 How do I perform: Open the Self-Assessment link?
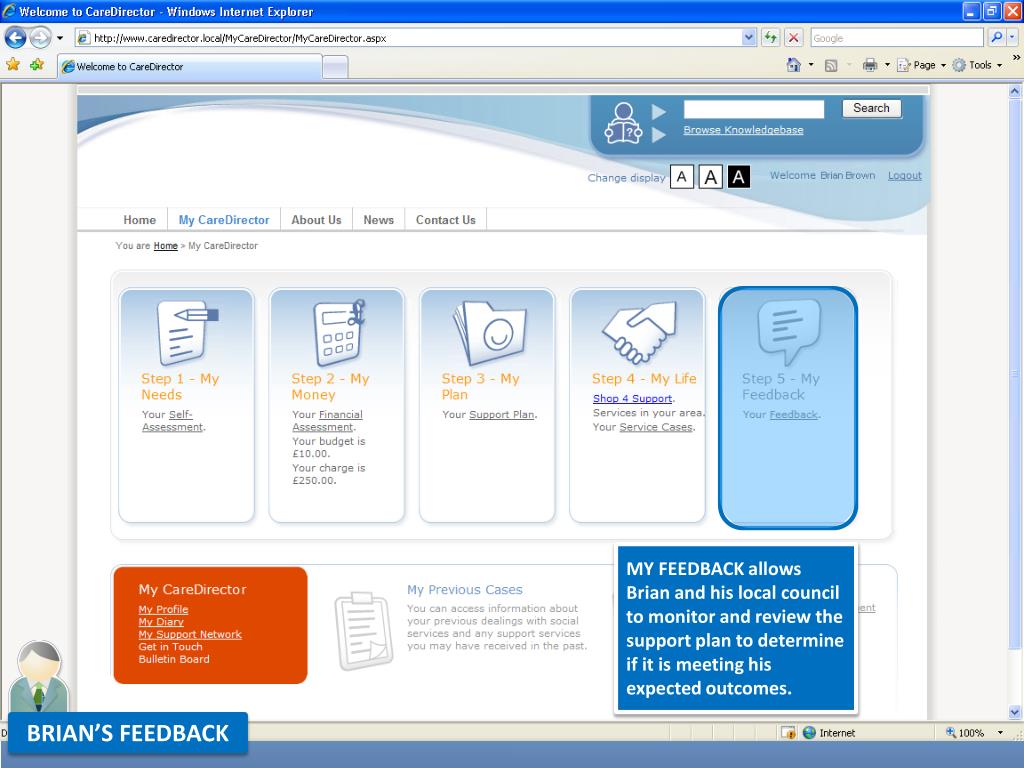pos(173,421)
